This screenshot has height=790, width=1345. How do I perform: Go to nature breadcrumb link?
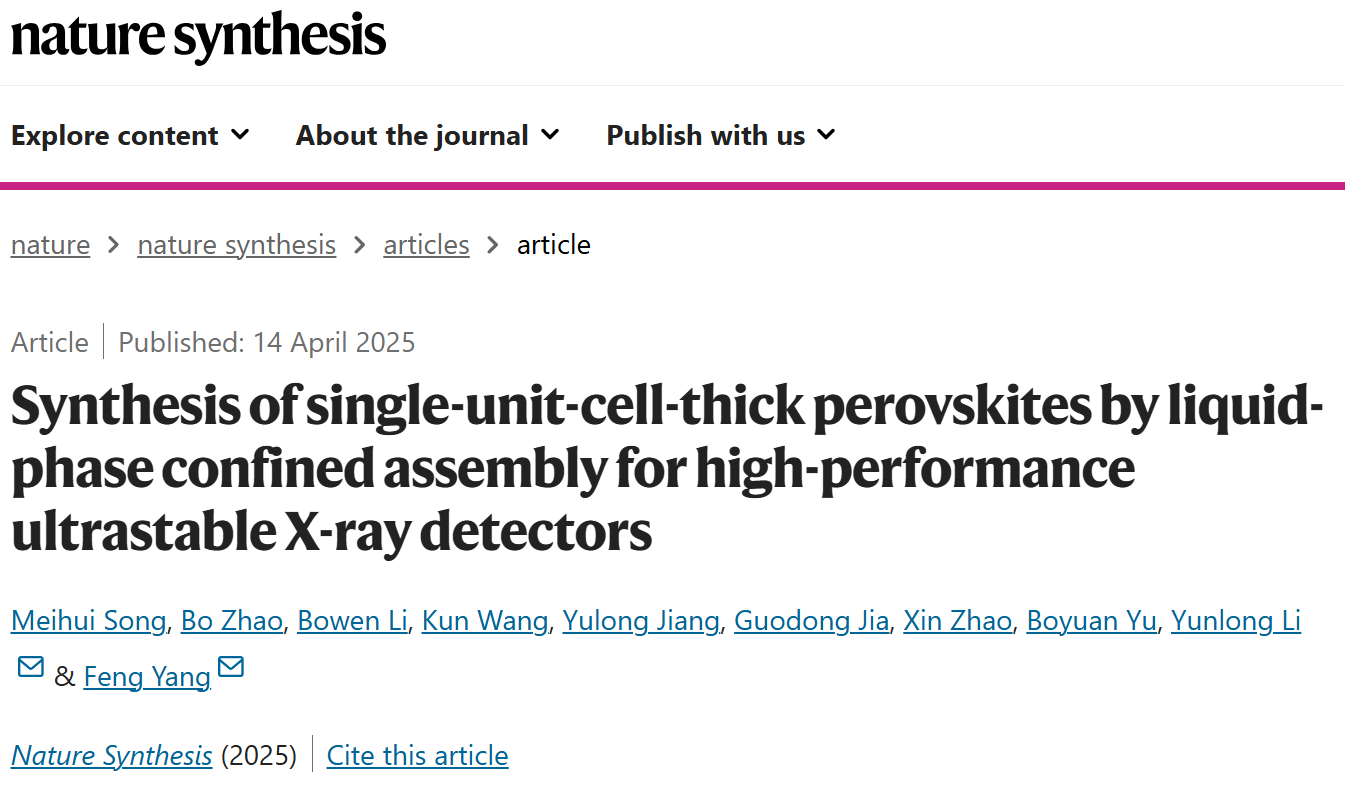click(x=50, y=245)
